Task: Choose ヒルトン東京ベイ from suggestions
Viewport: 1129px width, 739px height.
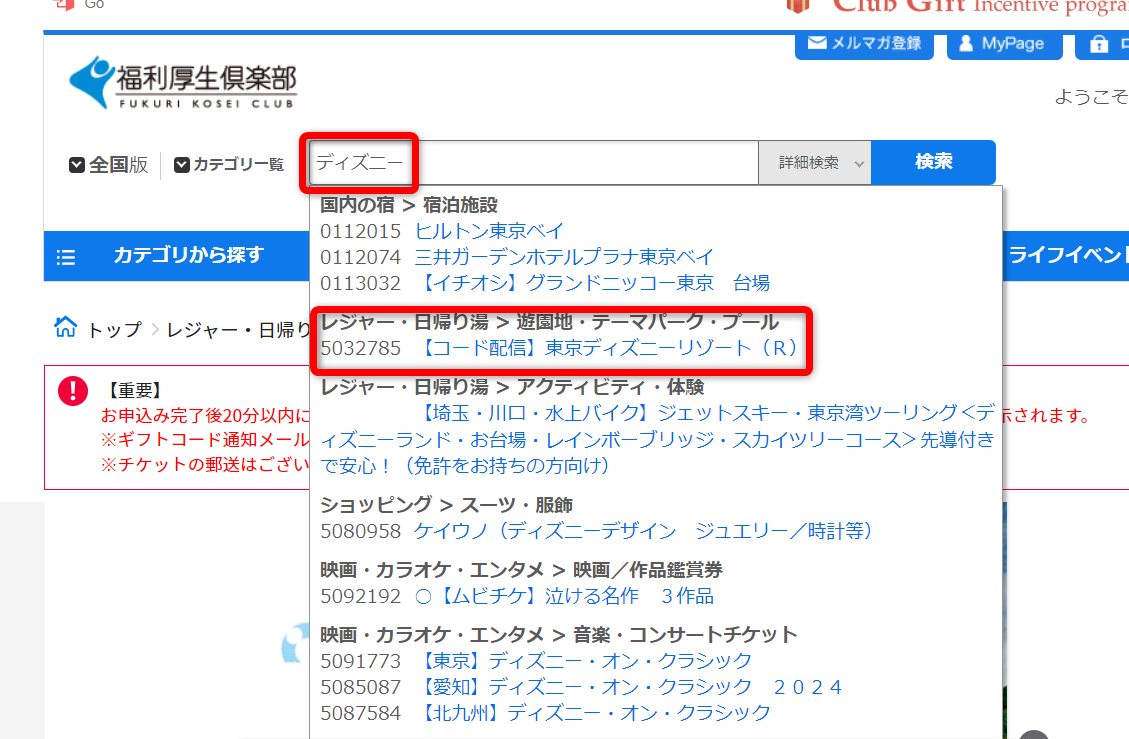Action: point(489,231)
